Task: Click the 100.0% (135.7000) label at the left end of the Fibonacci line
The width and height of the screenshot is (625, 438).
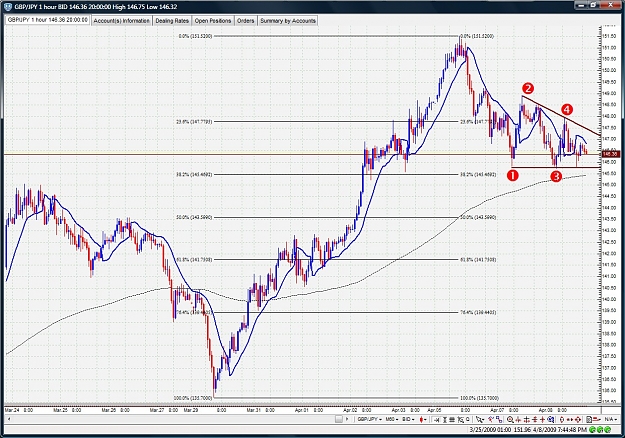Action: [x=193, y=398]
